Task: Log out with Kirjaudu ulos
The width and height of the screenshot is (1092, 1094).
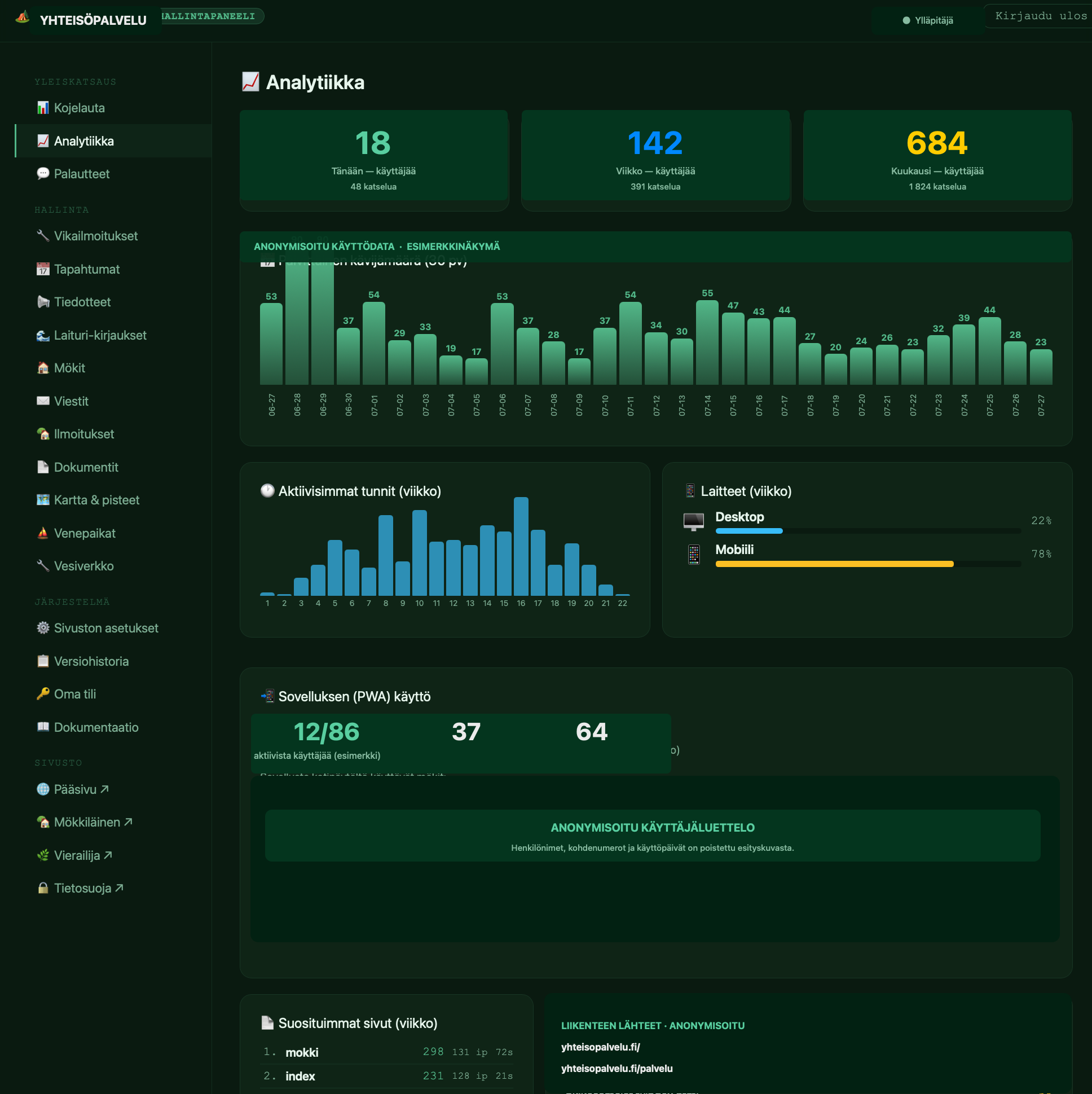Action: [x=1040, y=16]
